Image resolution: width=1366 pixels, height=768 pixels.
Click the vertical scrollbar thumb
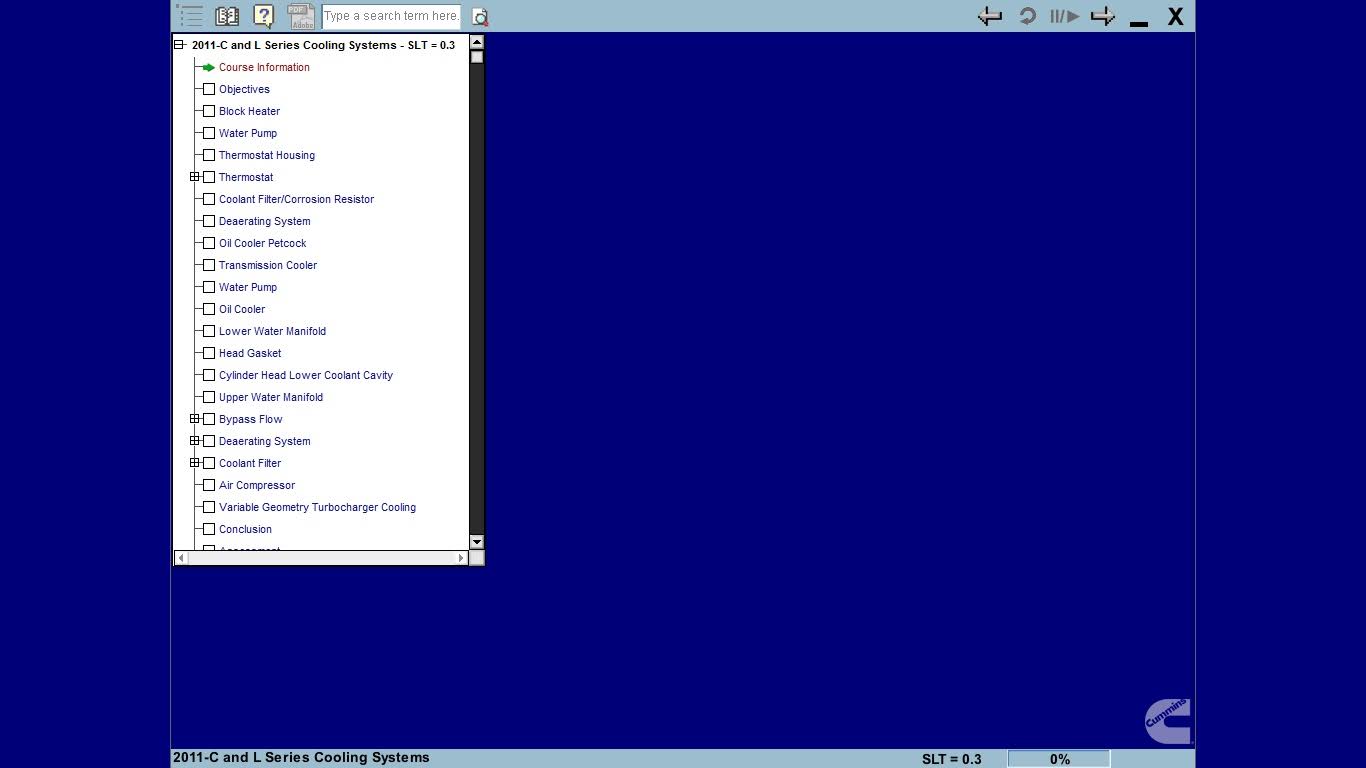click(x=477, y=57)
